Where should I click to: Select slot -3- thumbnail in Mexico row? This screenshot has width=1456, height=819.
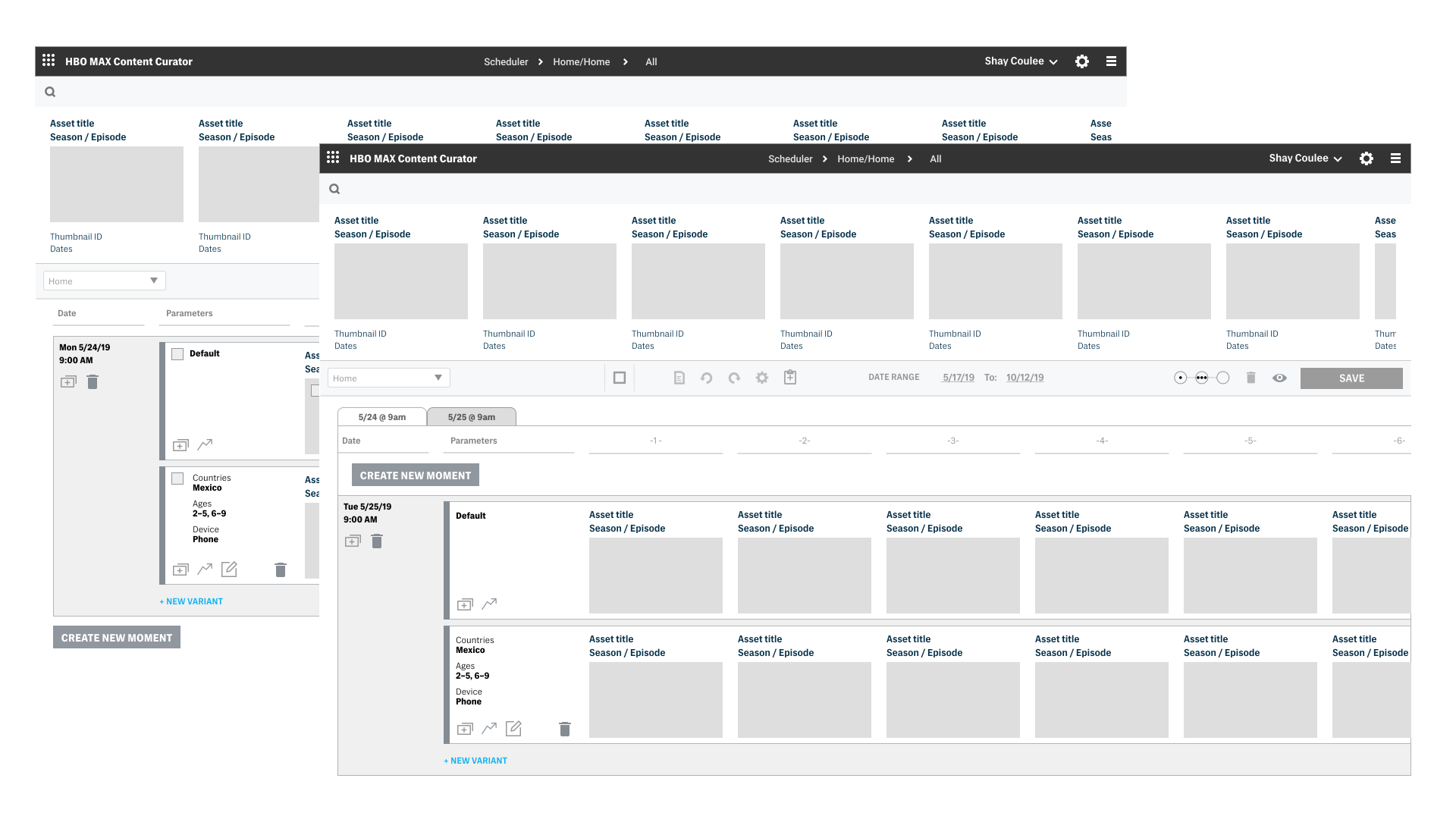tap(953, 700)
